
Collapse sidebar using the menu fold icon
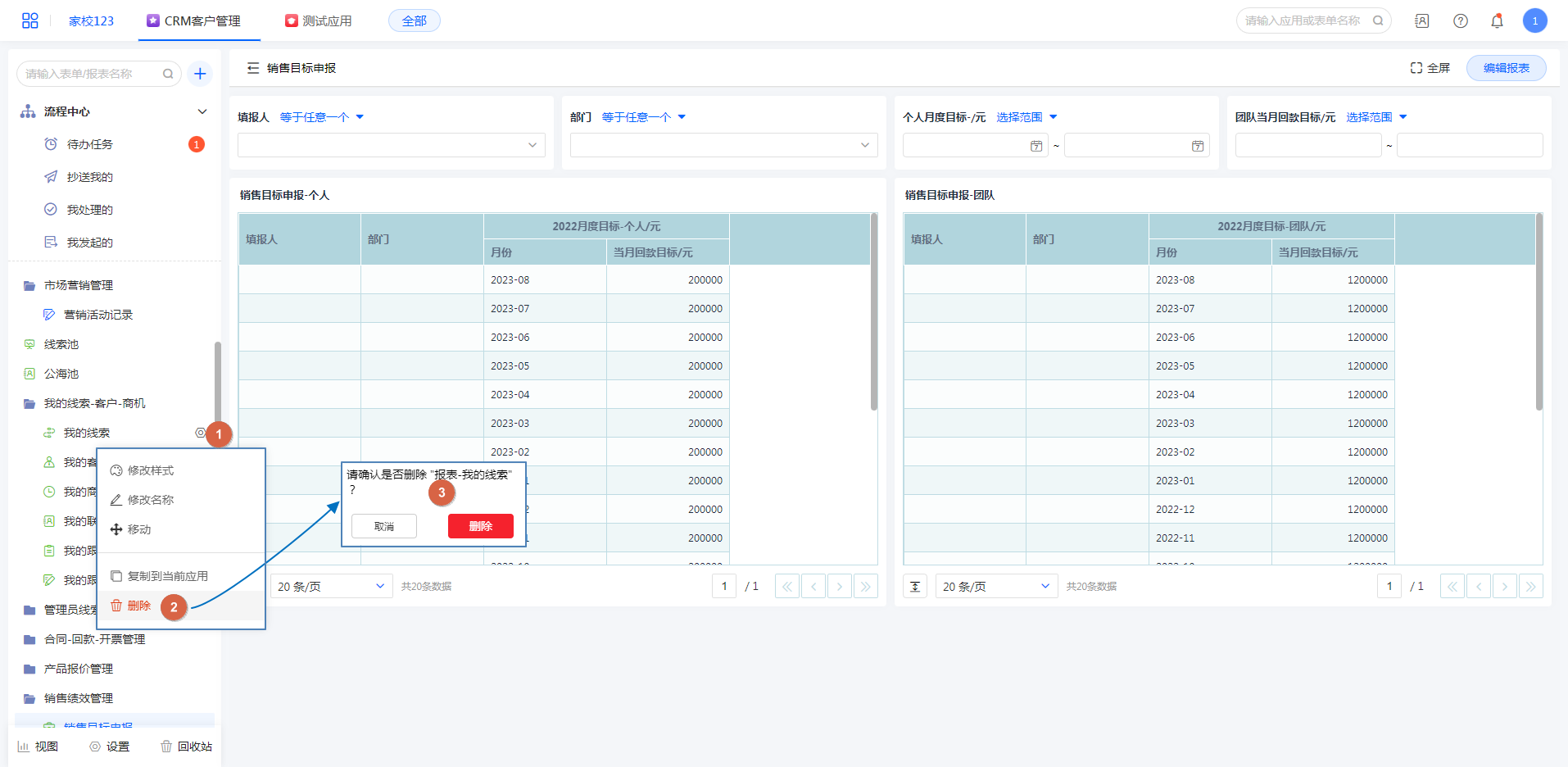coord(253,68)
